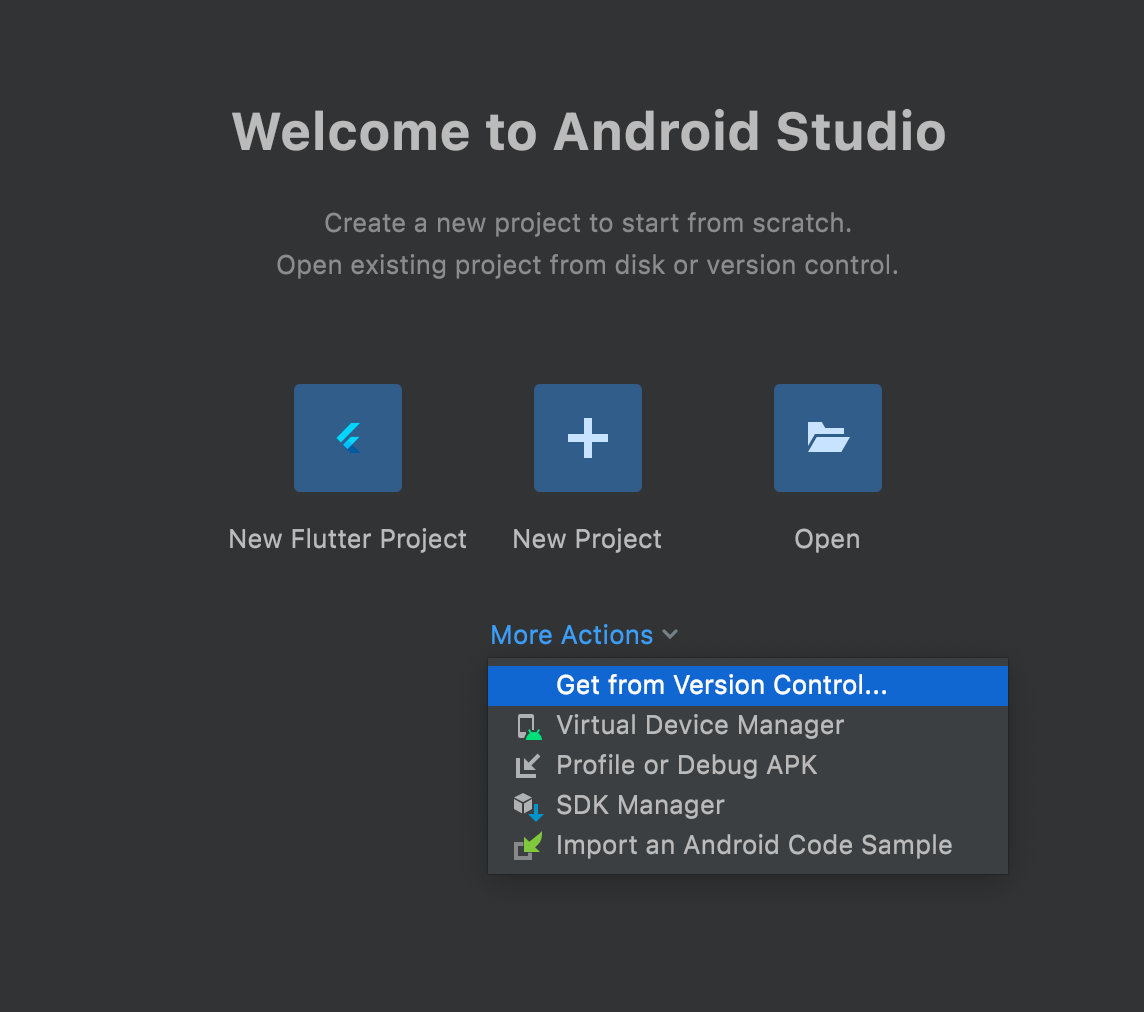This screenshot has width=1144, height=1012.
Task: Click the SDK Manager box icon
Action: (527, 807)
